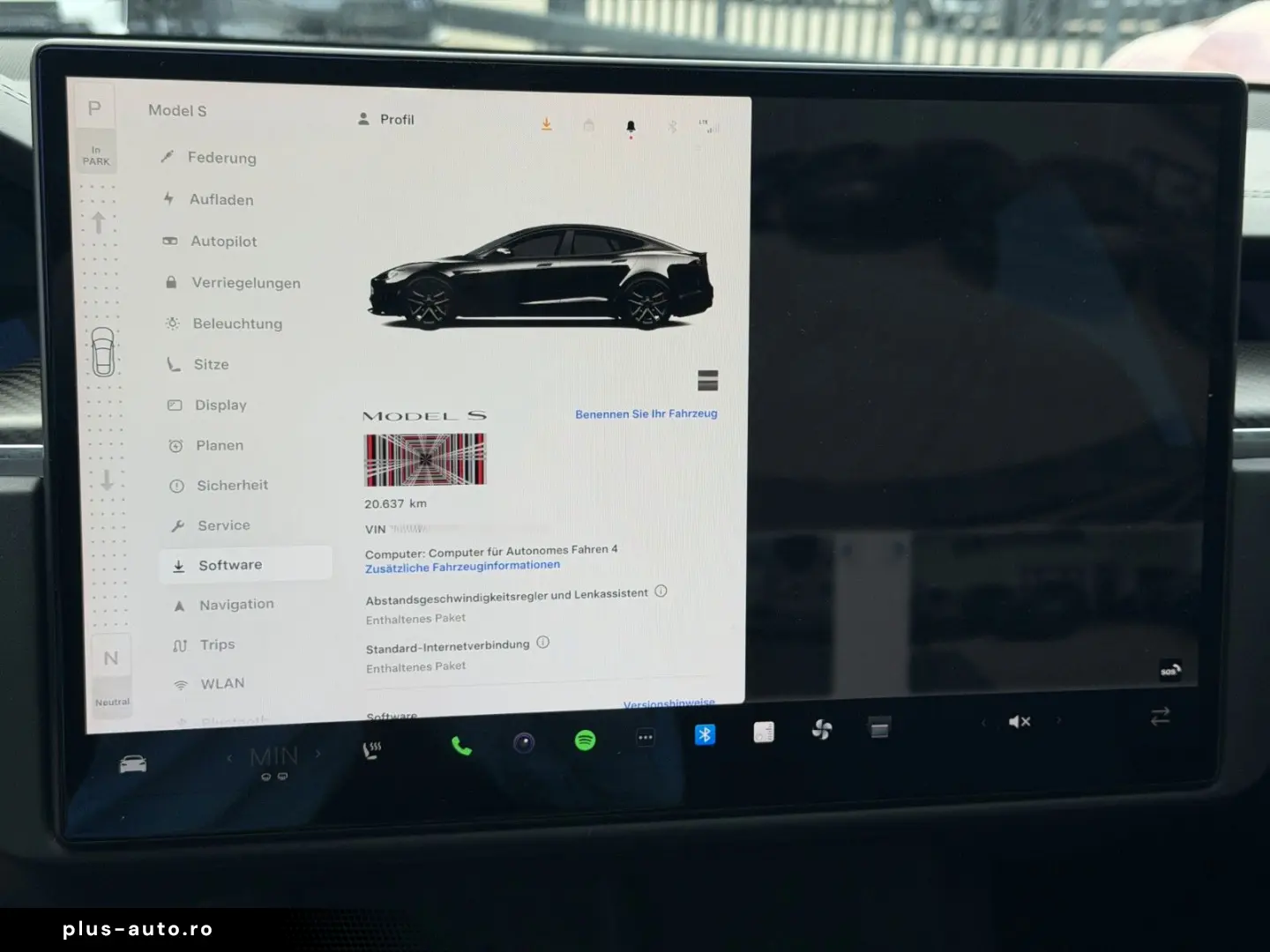Tap the swap arrows icon

pyautogui.click(x=1160, y=717)
